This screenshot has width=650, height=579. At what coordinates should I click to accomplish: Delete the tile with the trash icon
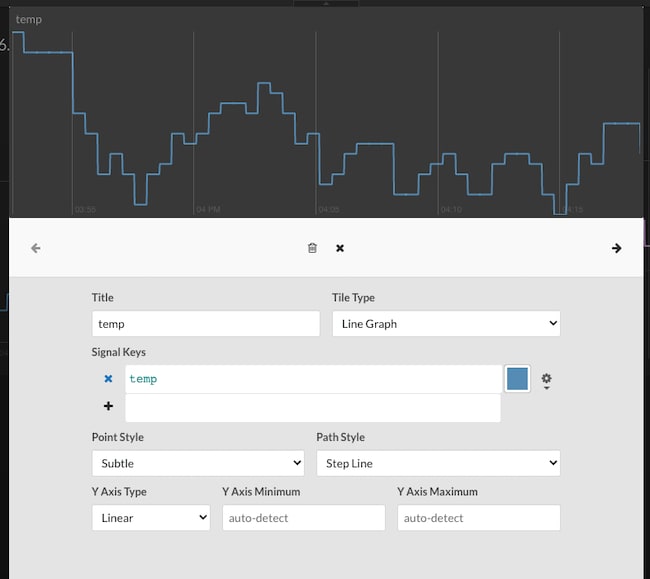click(x=312, y=248)
